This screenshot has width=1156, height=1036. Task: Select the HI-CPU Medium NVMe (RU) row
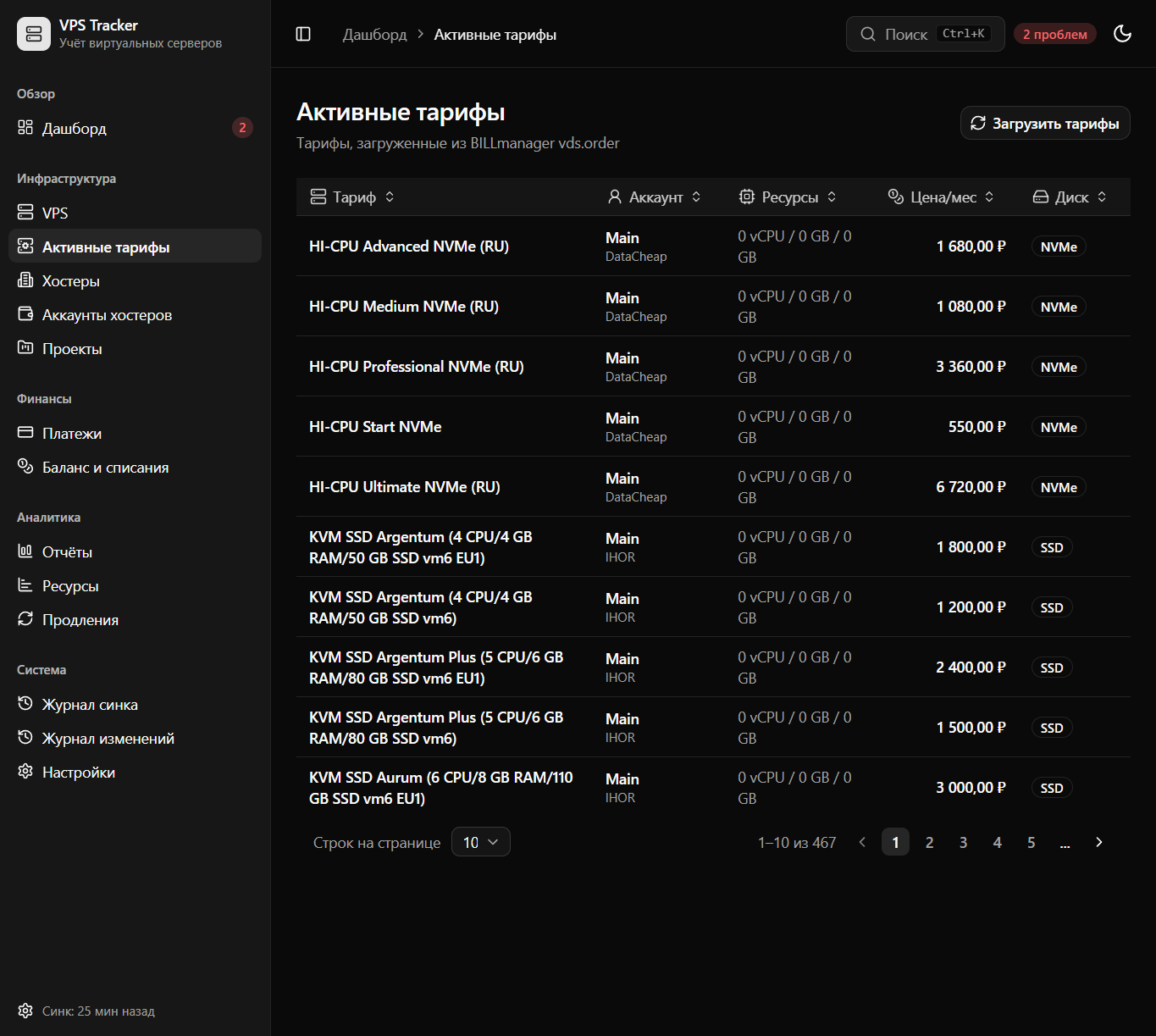[713, 307]
